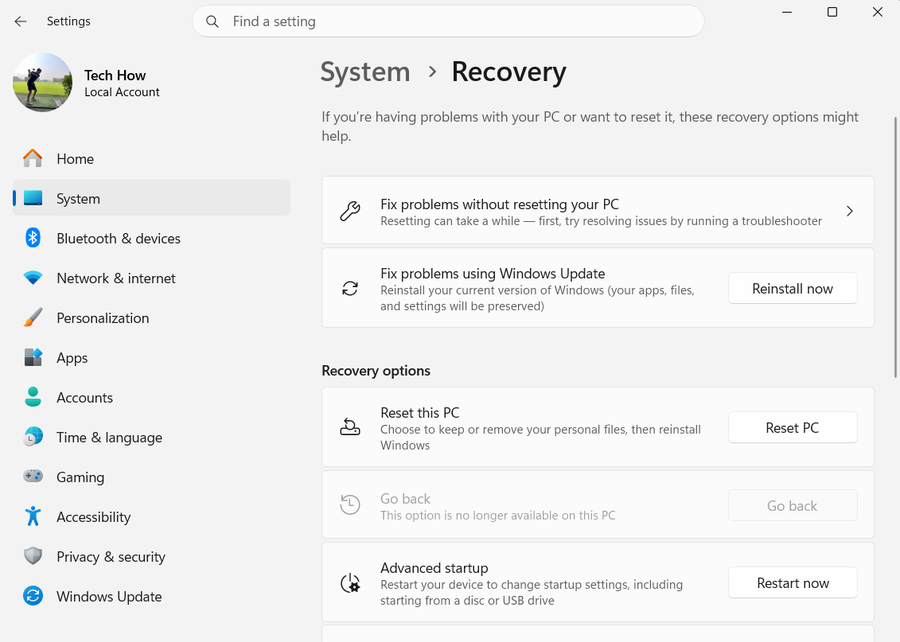Click the Advanced startup title text

click(x=434, y=568)
